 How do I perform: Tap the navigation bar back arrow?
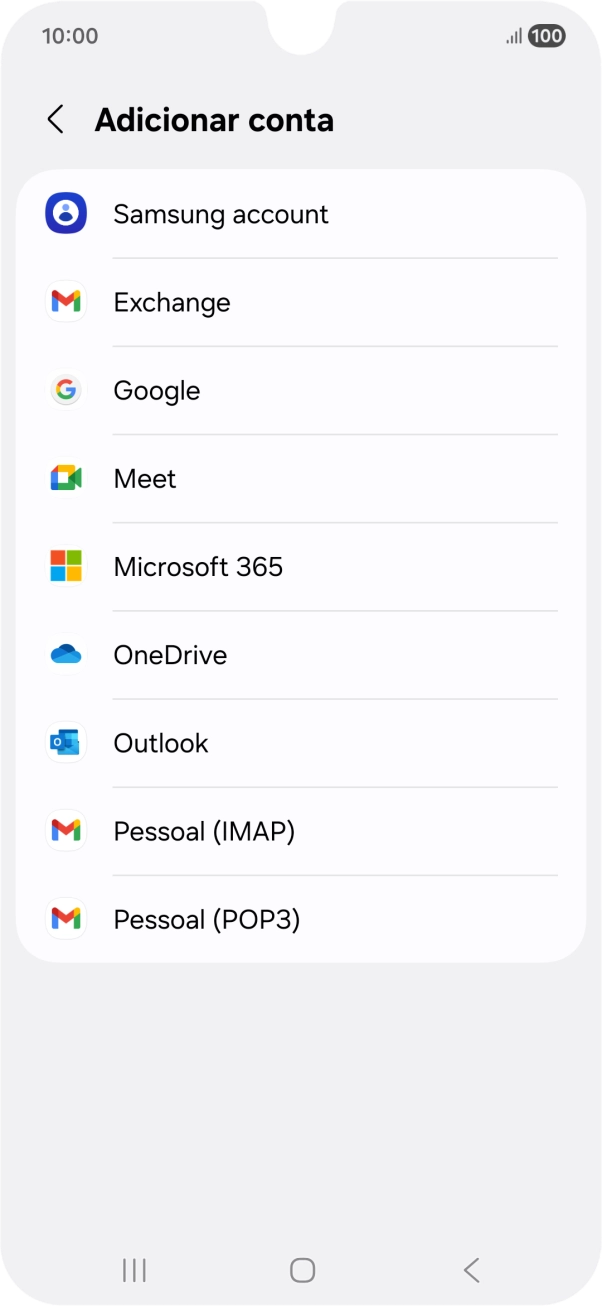click(x=470, y=1270)
